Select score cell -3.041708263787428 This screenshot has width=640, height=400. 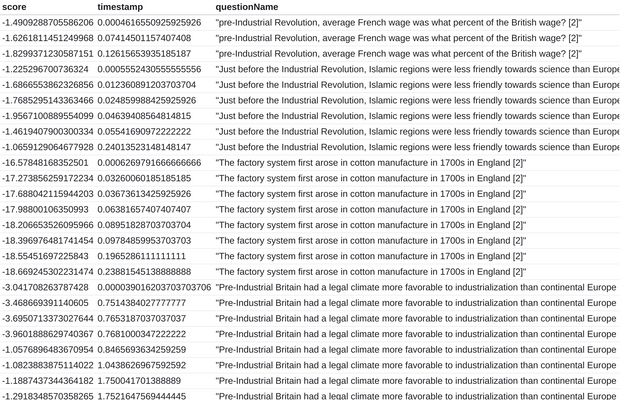coord(45,288)
